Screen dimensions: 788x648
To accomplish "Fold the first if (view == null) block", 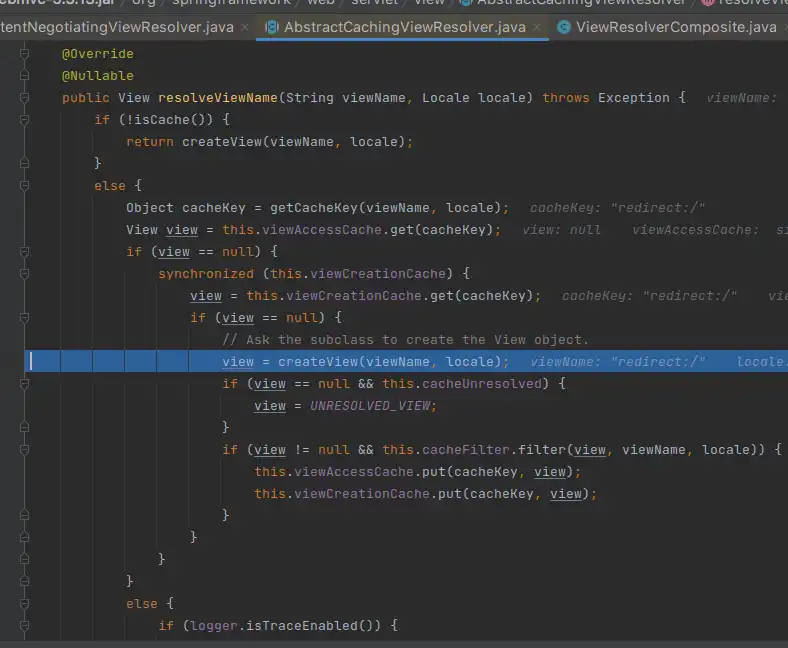I will click(24, 251).
